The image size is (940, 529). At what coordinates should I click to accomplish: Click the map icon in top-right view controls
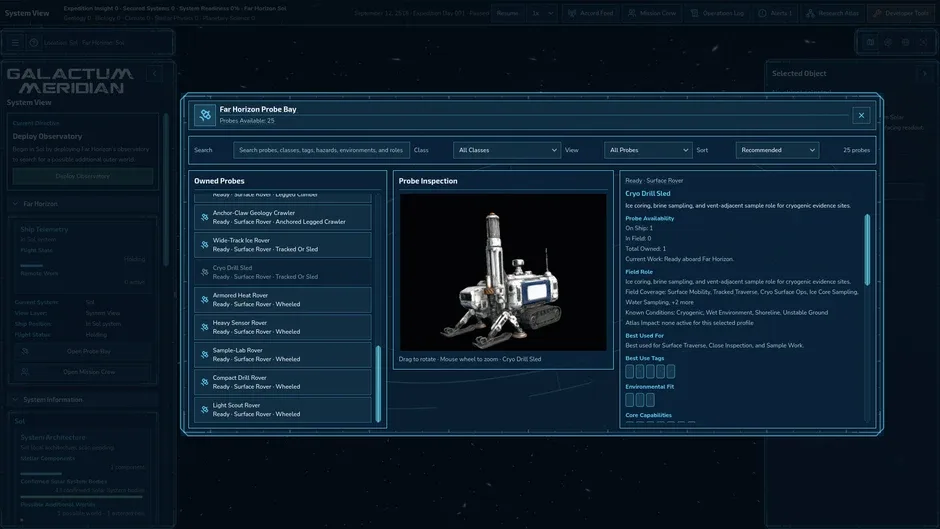point(870,42)
